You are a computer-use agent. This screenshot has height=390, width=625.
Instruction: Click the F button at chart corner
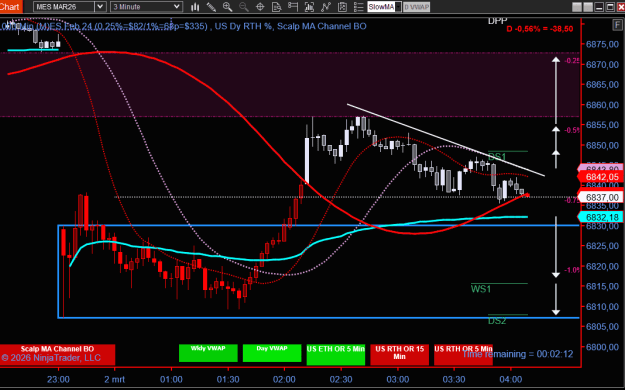pos(617,25)
